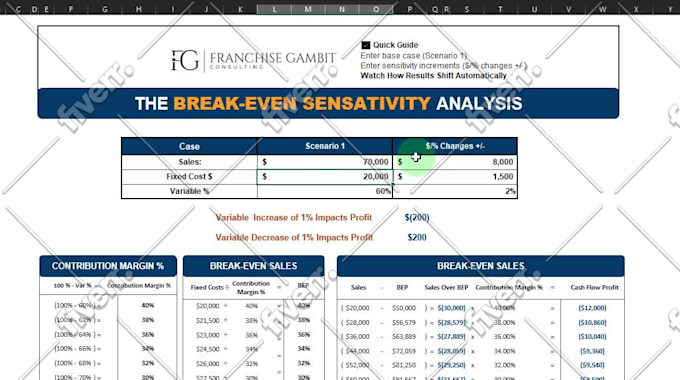
Task: Select column T header
Action: point(500,9)
